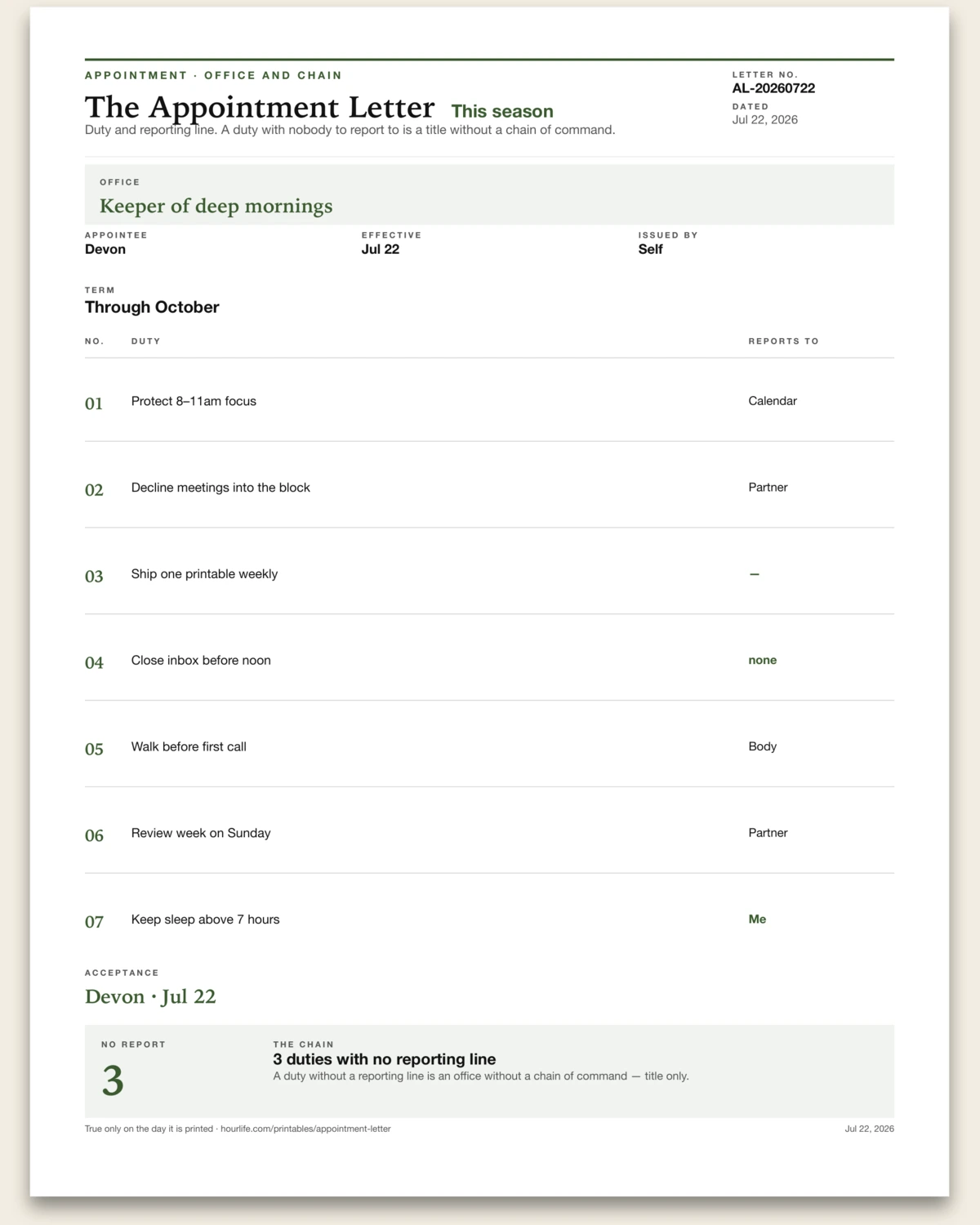
Task: Click duty 'Review week on Sunday'
Action: coord(201,833)
